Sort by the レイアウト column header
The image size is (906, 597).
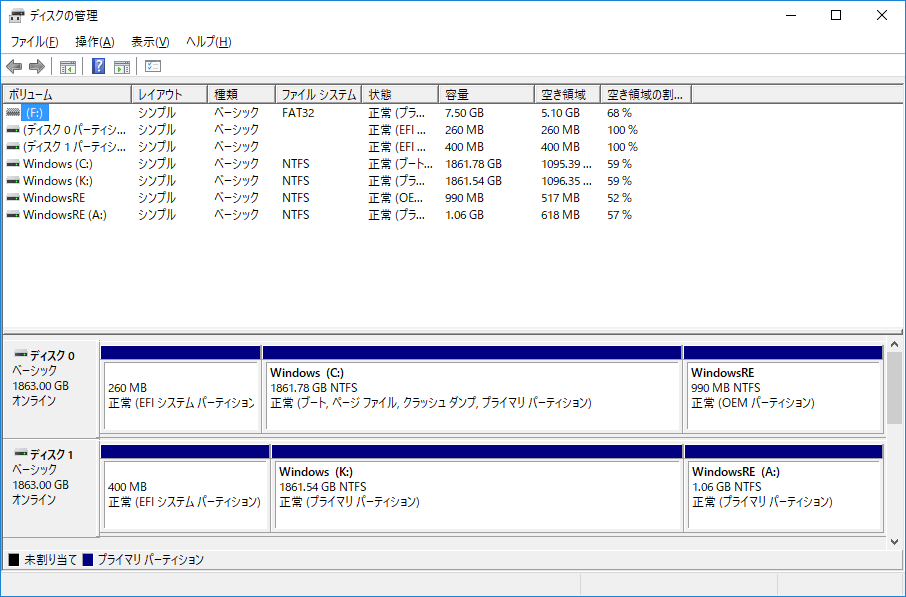pyautogui.click(x=169, y=95)
